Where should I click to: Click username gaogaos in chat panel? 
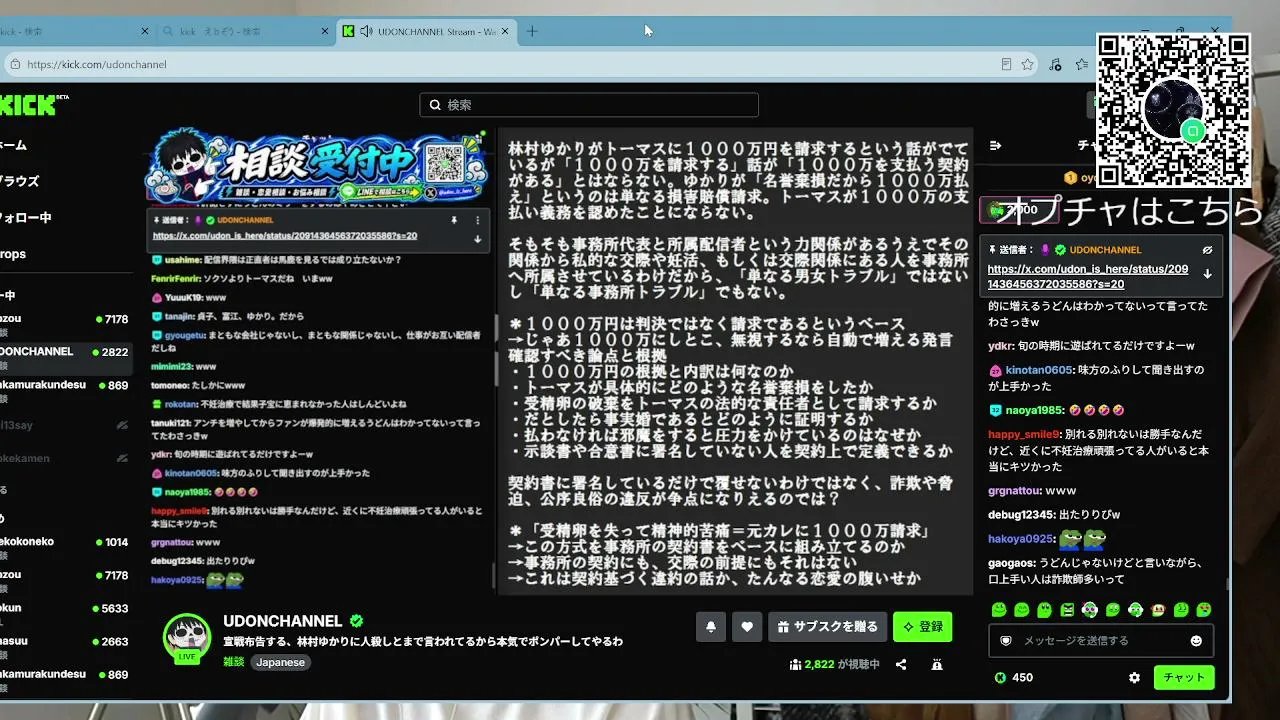[x=1011, y=563]
